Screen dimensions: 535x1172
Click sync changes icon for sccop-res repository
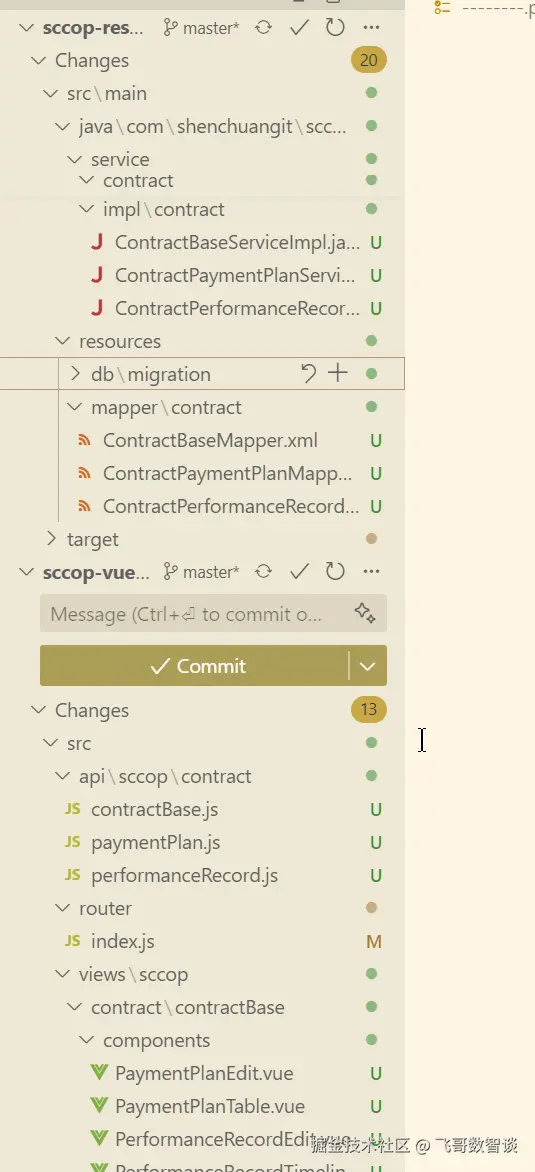(x=263, y=28)
